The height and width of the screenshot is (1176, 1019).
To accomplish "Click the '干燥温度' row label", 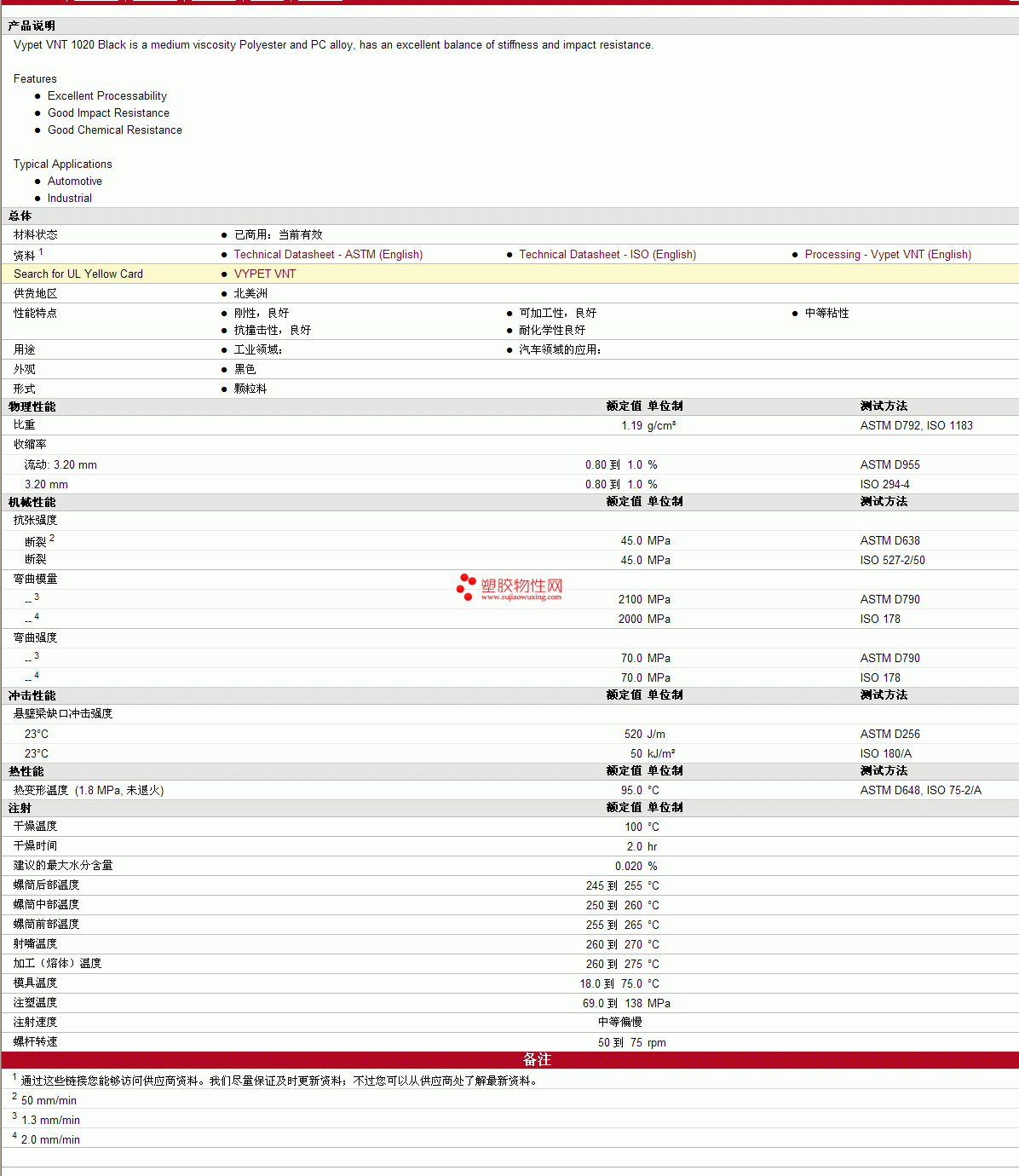I will tap(36, 826).
